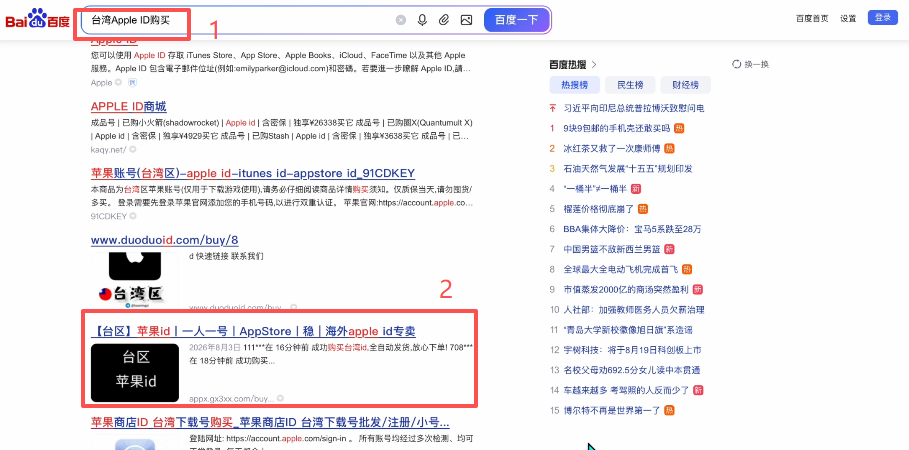Open hot topic 人社部：加强教师医务人员欠薪治理
The image size is (909, 450).
tap(634, 310)
